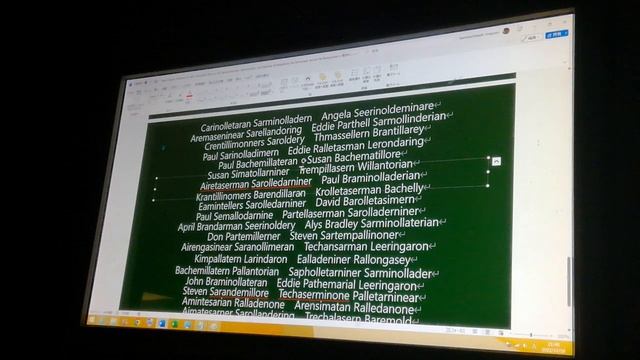Click the name "Partellaserman Sarolladerniner"
640x360 pixels.
(x=350, y=213)
